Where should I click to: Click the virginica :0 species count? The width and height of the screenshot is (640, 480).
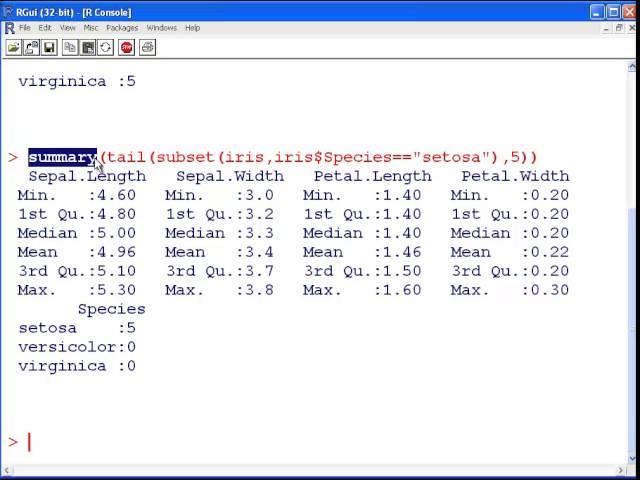click(77, 366)
